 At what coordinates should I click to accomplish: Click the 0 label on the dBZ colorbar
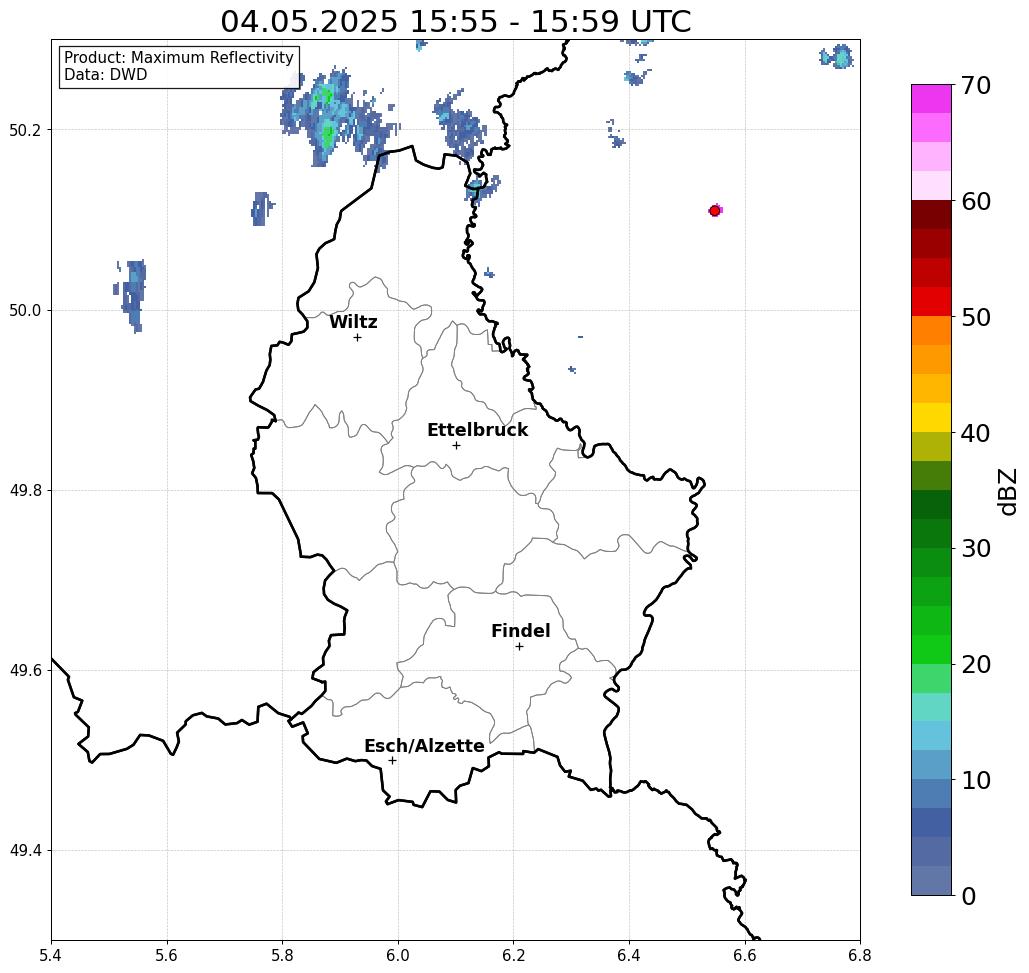click(x=969, y=896)
